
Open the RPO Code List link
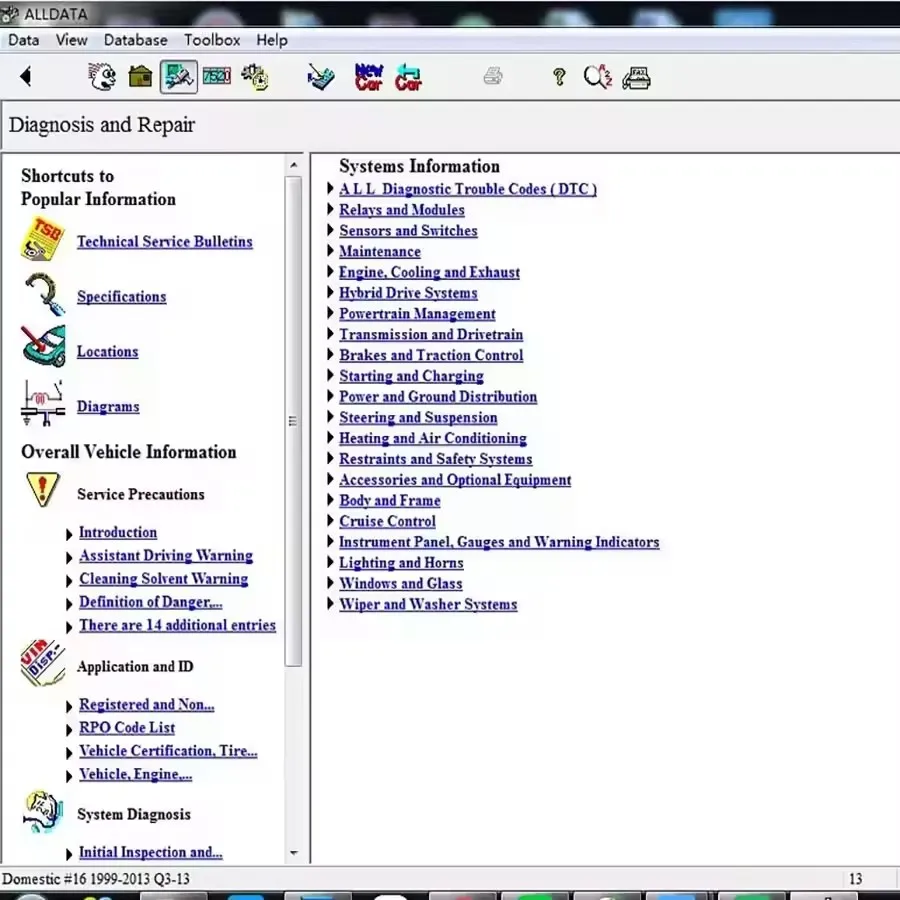pyautogui.click(x=127, y=728)
